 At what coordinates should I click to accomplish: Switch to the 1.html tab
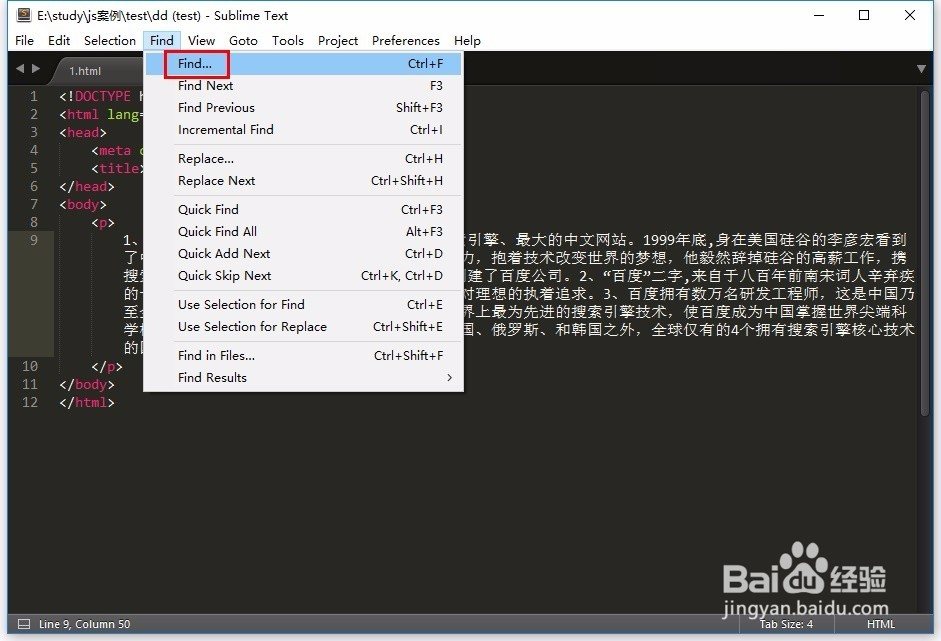point(85,71)
